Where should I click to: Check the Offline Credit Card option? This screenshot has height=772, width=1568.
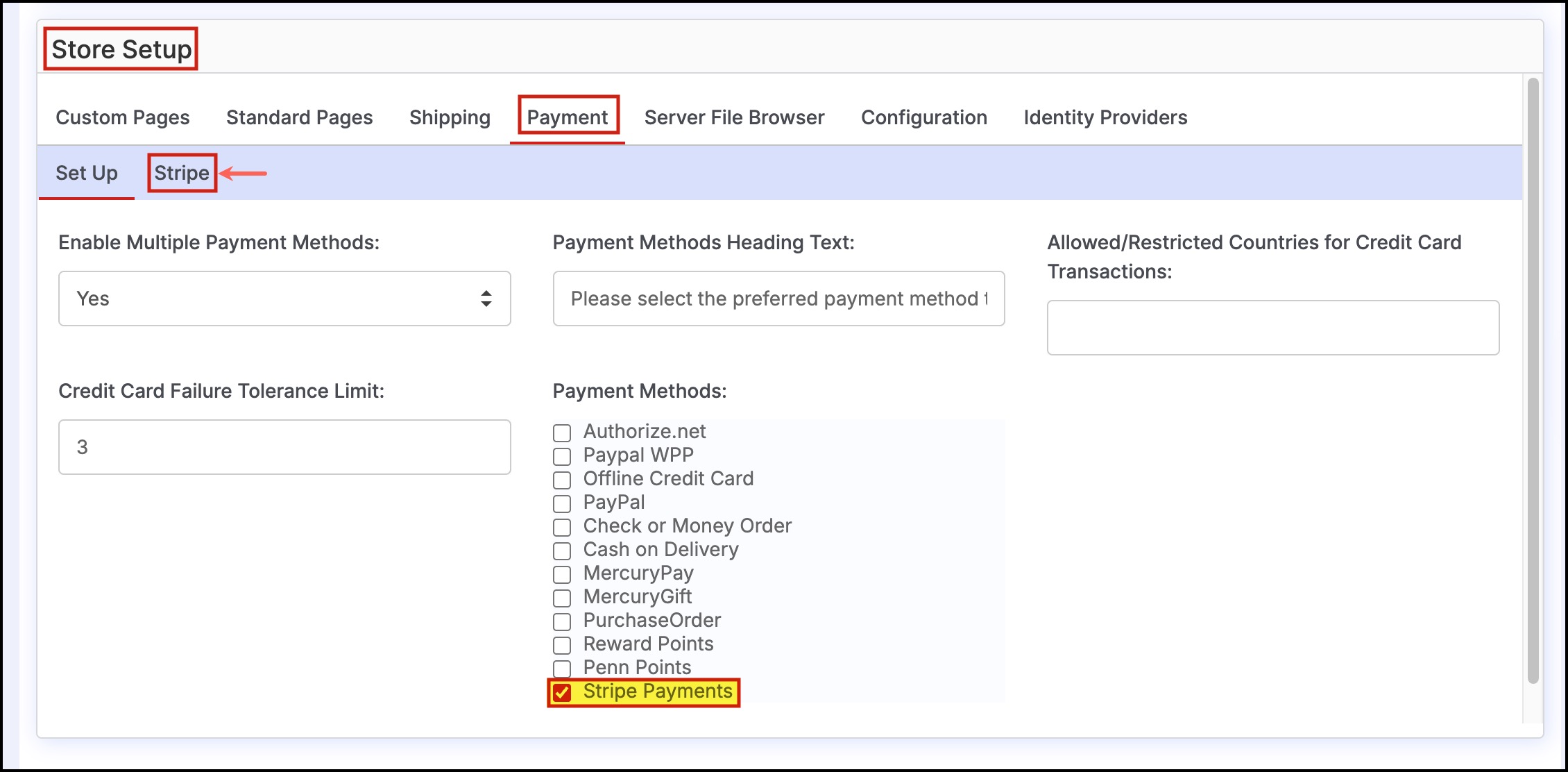coord(562,480)
